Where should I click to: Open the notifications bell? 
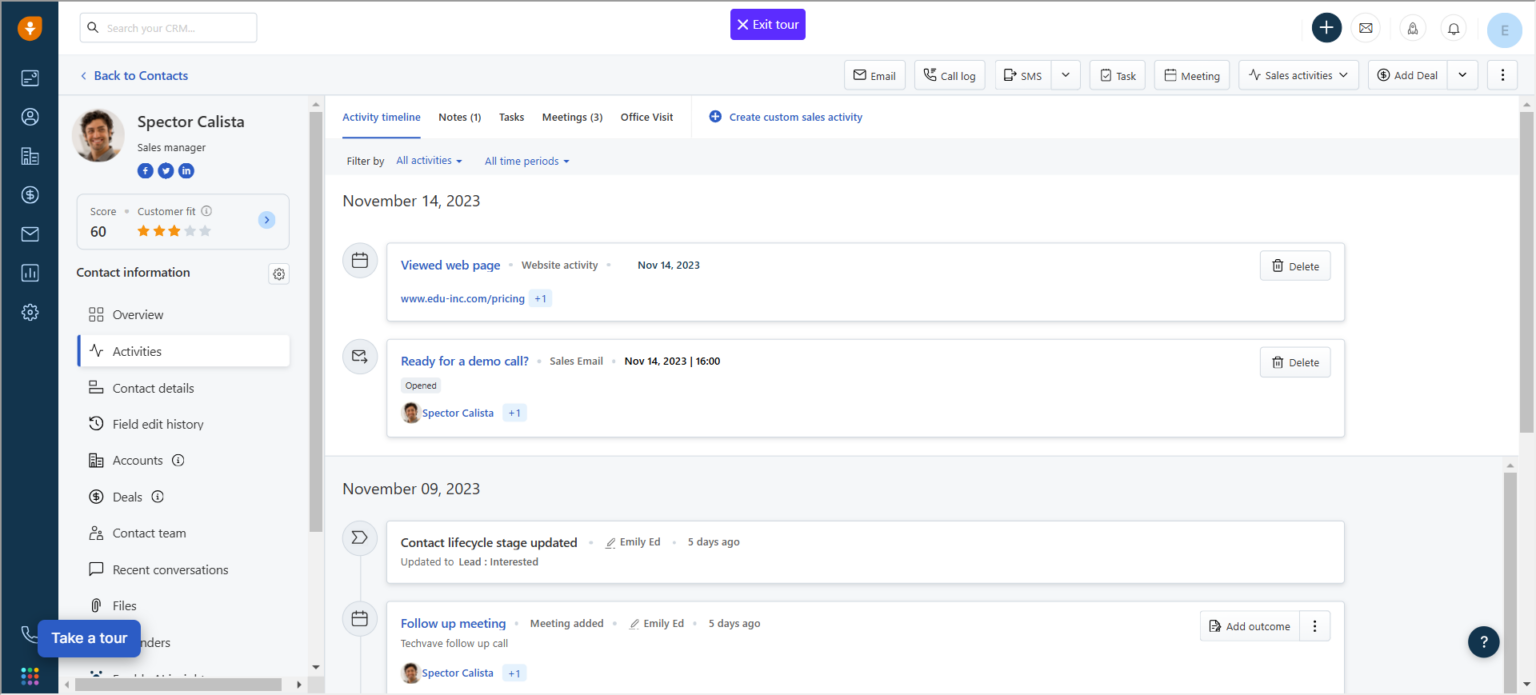coord(1454,28)
